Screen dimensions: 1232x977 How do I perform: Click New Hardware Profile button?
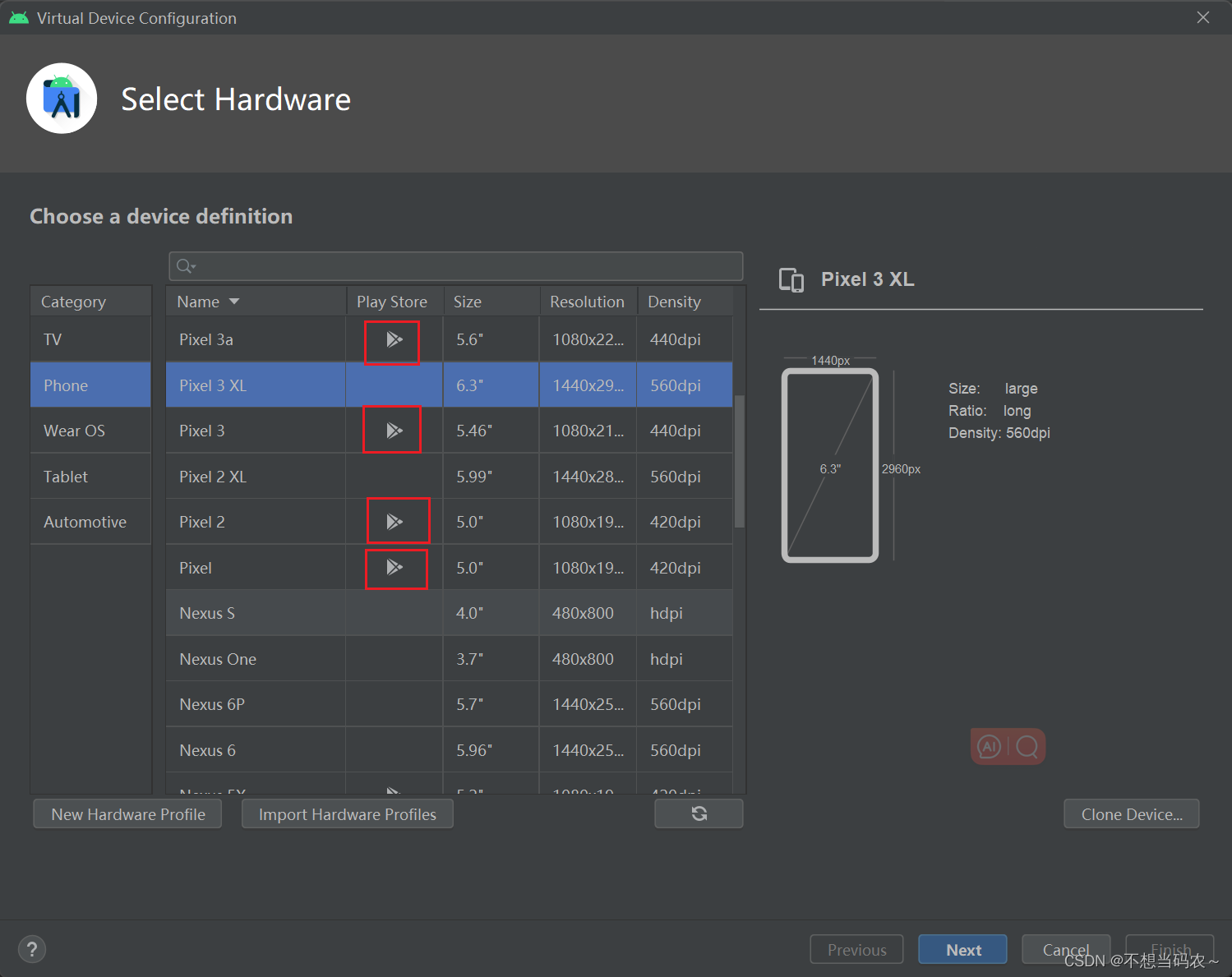point(127,813)
